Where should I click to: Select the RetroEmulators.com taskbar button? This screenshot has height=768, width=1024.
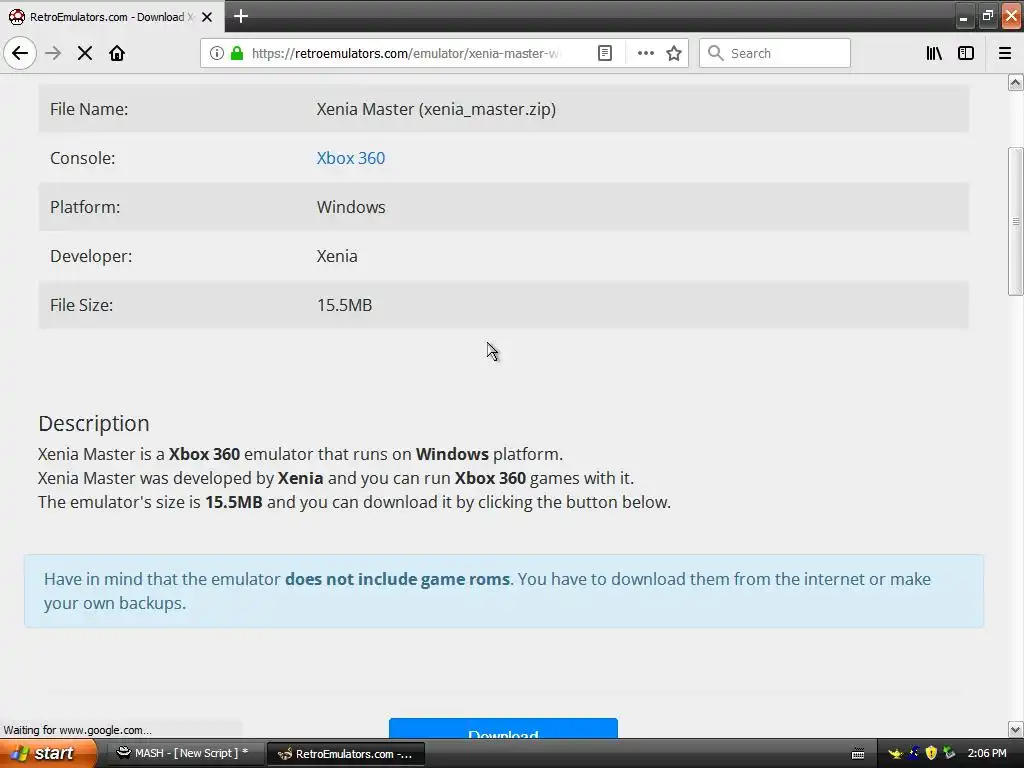(x=346, y=754)
